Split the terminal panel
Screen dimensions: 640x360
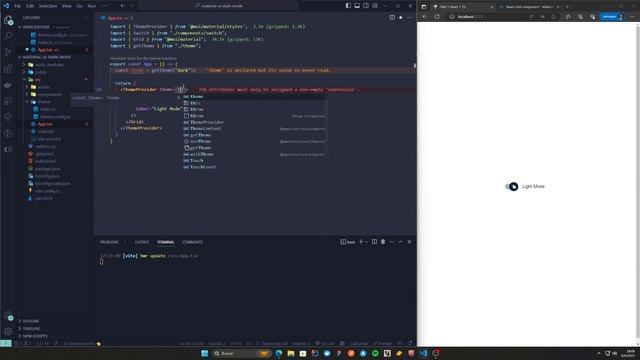(x=374, y=242)
